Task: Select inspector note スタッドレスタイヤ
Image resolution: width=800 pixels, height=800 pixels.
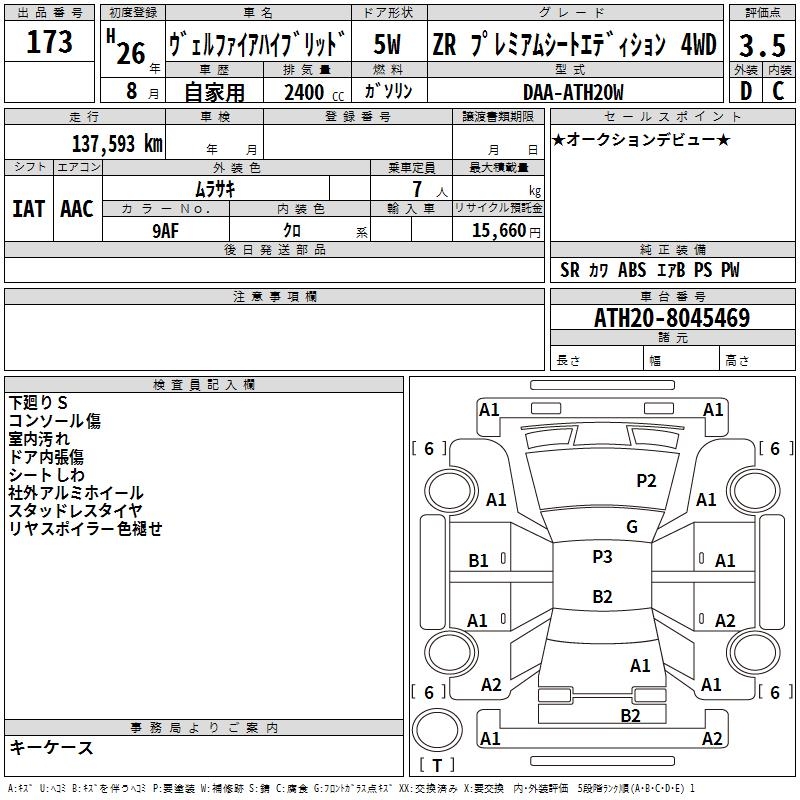Action: point(76,510)
